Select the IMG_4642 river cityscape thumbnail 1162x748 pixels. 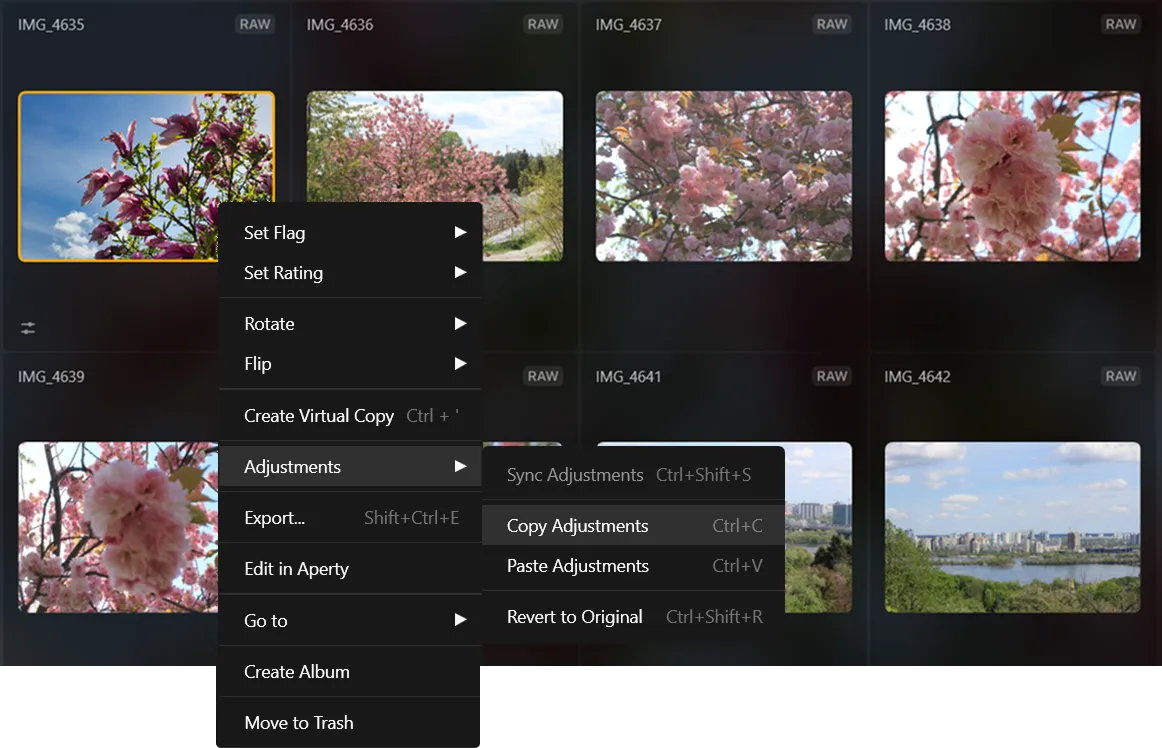tap(1012, 527)
